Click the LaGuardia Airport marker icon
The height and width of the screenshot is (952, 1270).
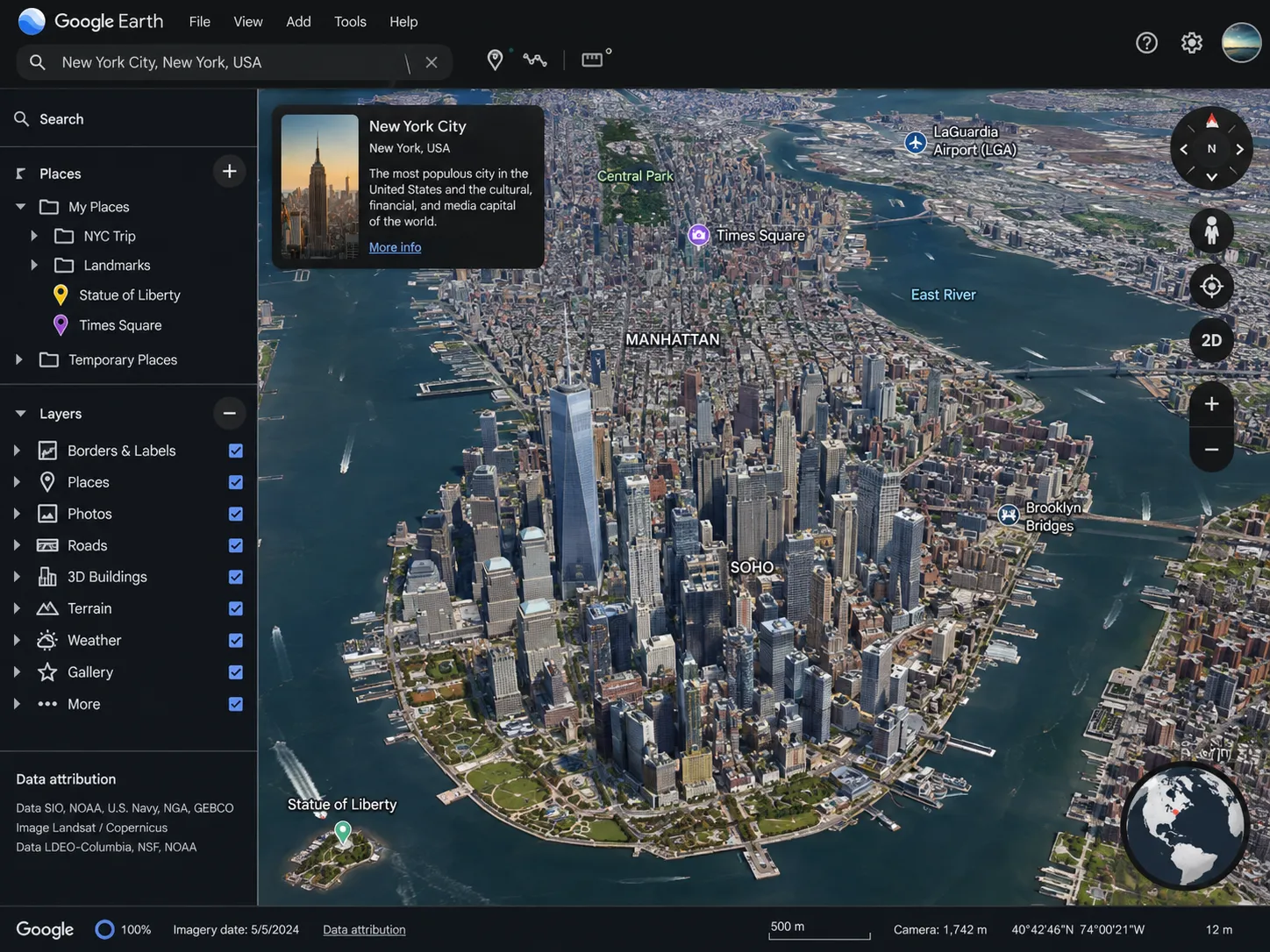(916, 142)
